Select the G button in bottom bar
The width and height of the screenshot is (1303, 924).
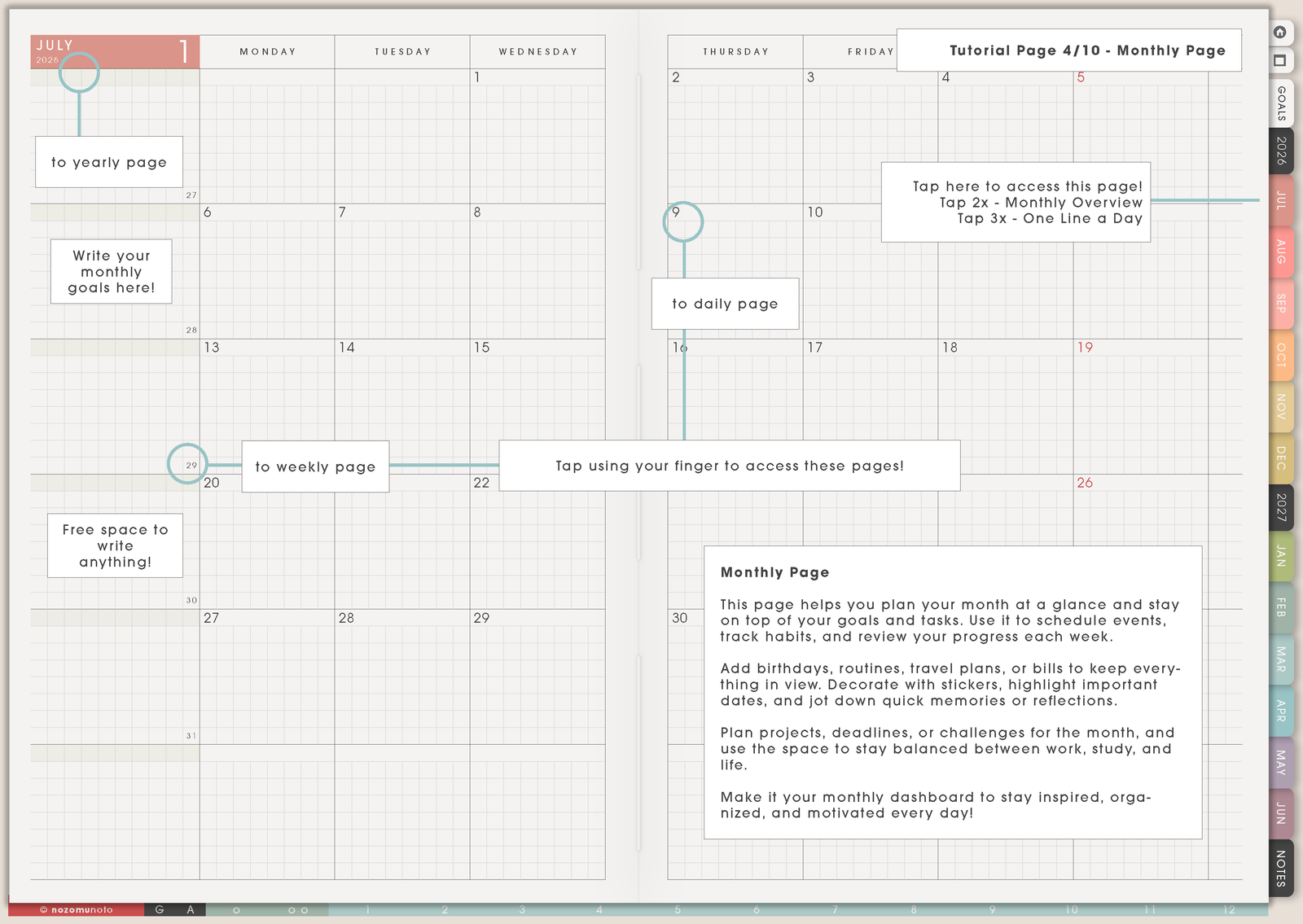coord(160,910)
